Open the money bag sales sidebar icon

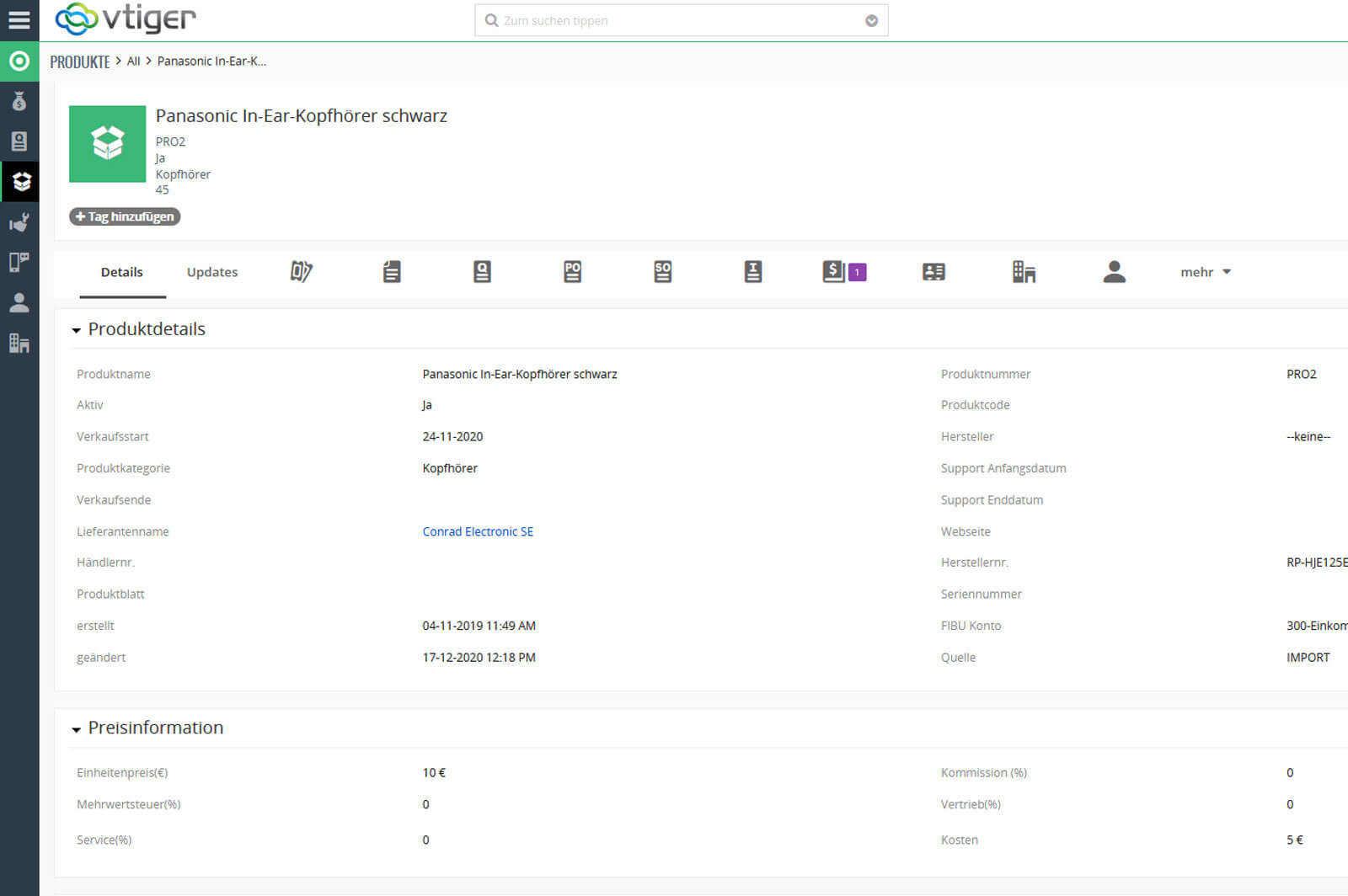point(19,102)
